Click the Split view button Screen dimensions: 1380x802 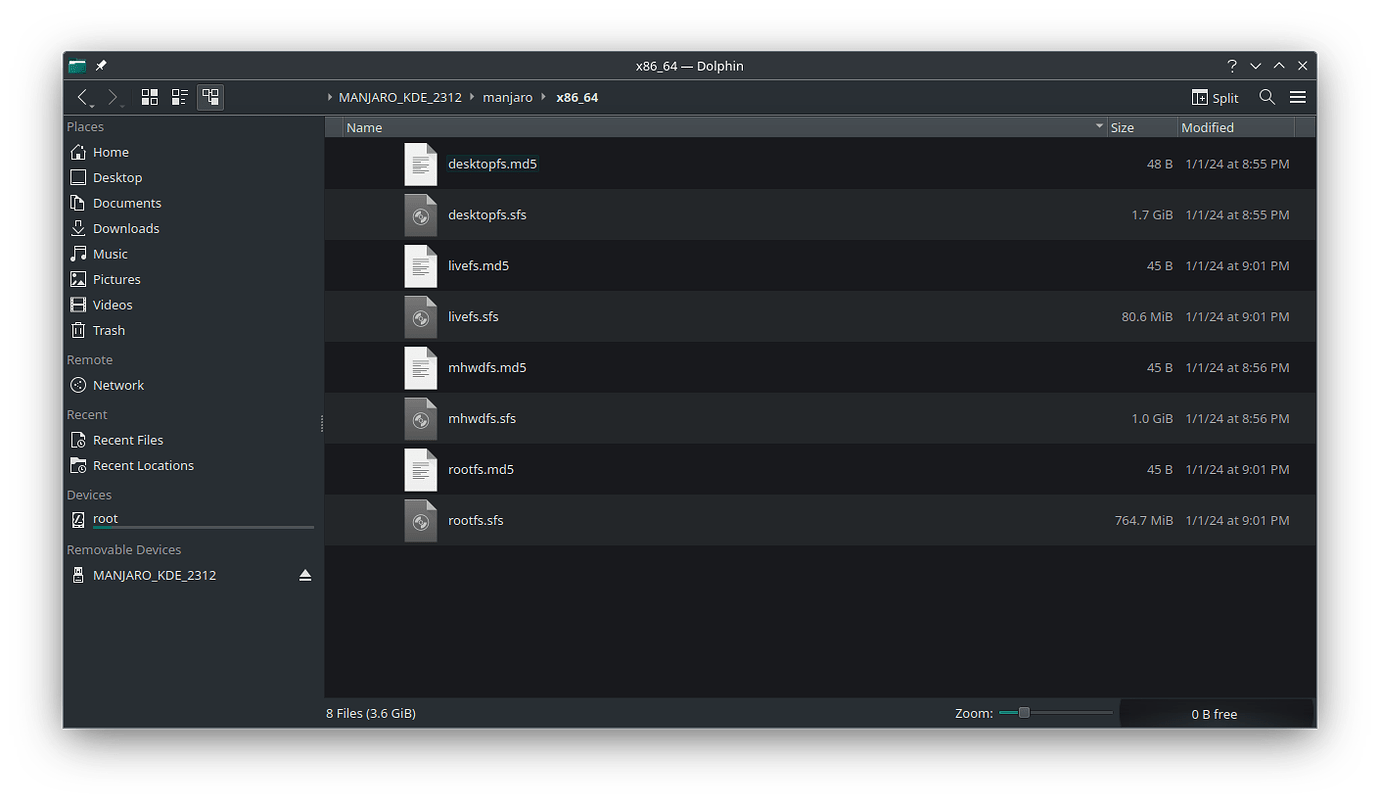(x=1215, y=97)
